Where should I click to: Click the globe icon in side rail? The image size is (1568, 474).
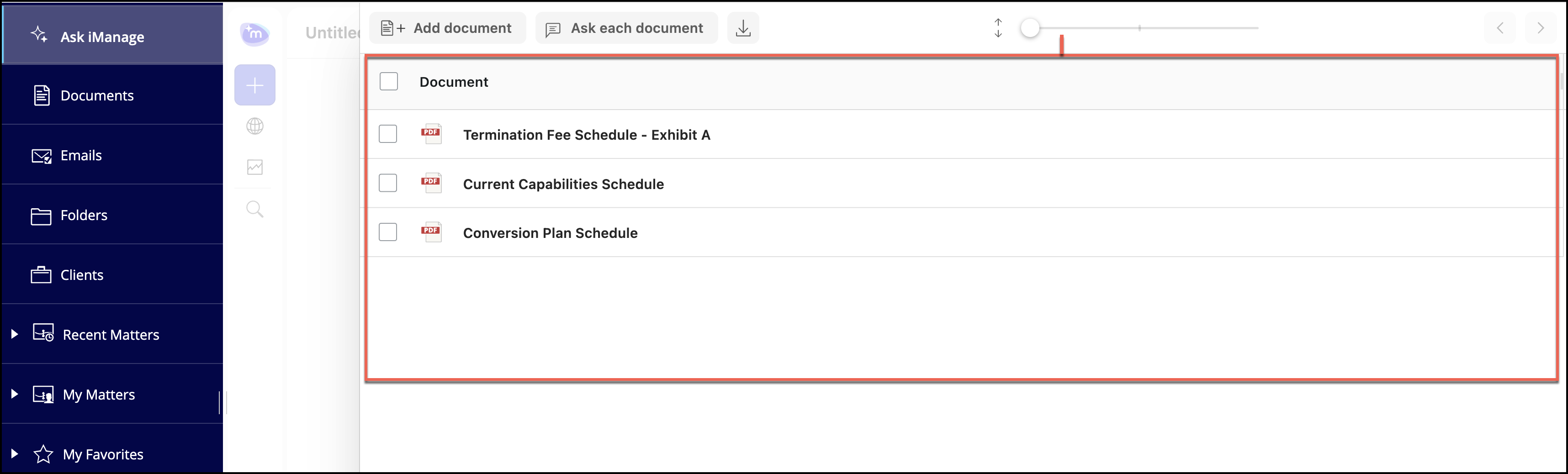coord(254,126)
